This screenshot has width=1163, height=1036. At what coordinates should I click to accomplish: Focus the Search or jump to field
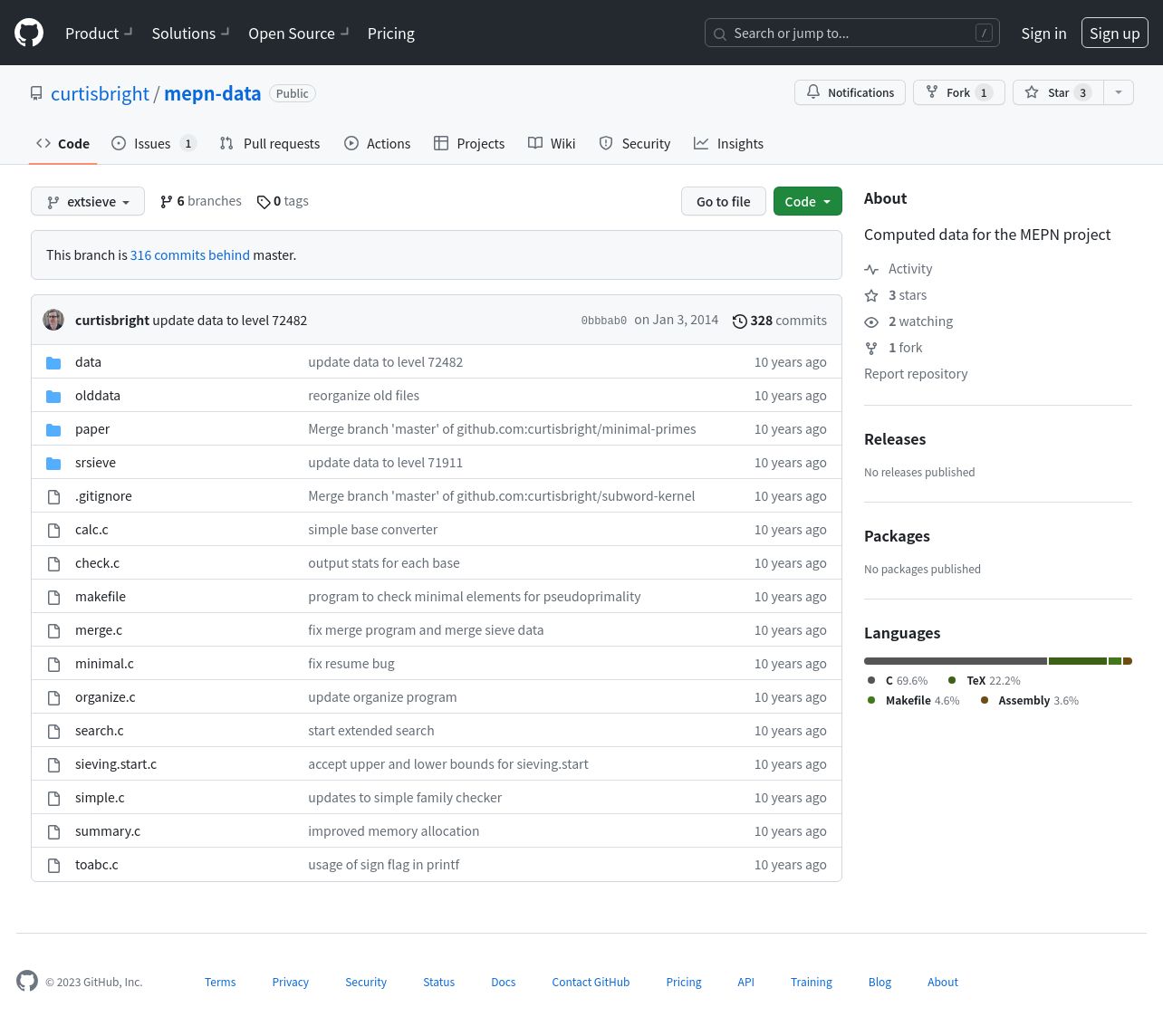[x=852, y=33]
